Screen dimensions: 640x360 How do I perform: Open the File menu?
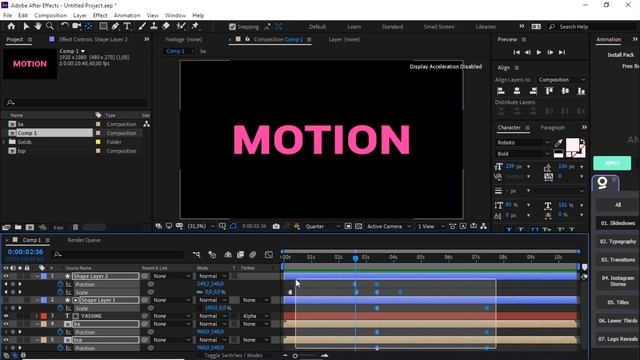pos(7,16)
